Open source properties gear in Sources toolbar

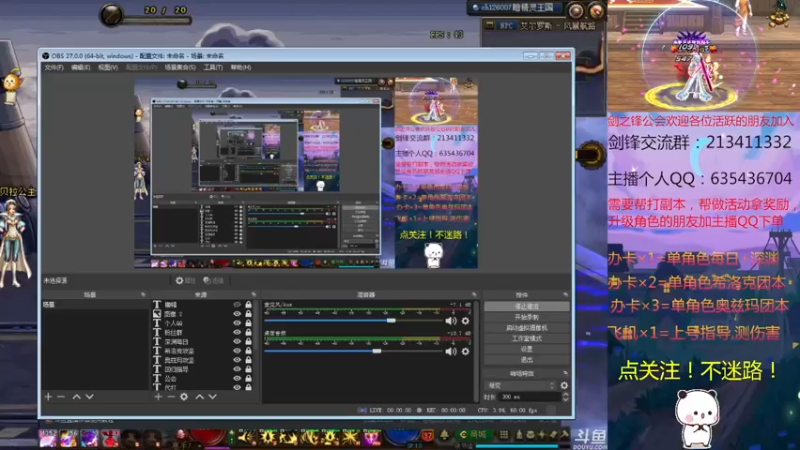184,396
